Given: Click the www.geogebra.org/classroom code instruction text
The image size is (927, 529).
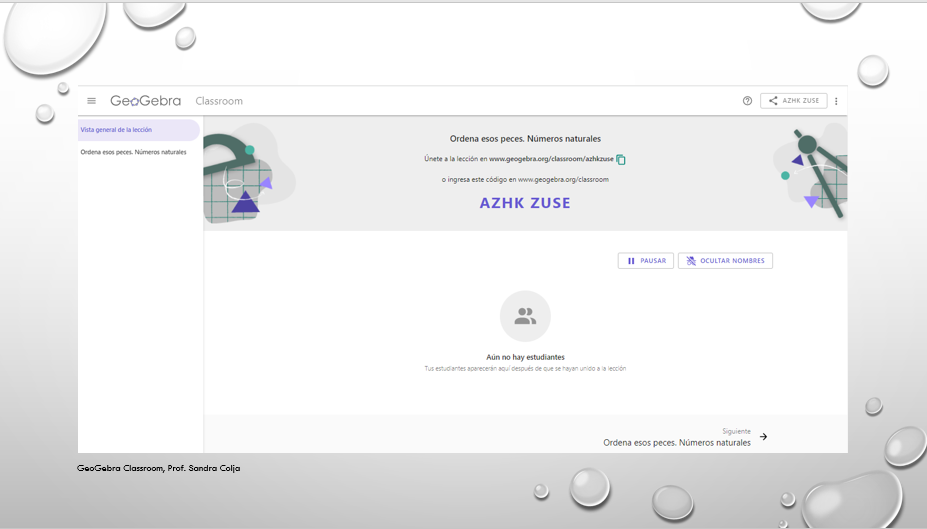Looking at the screenshot, I should click(x=525, y=180).
